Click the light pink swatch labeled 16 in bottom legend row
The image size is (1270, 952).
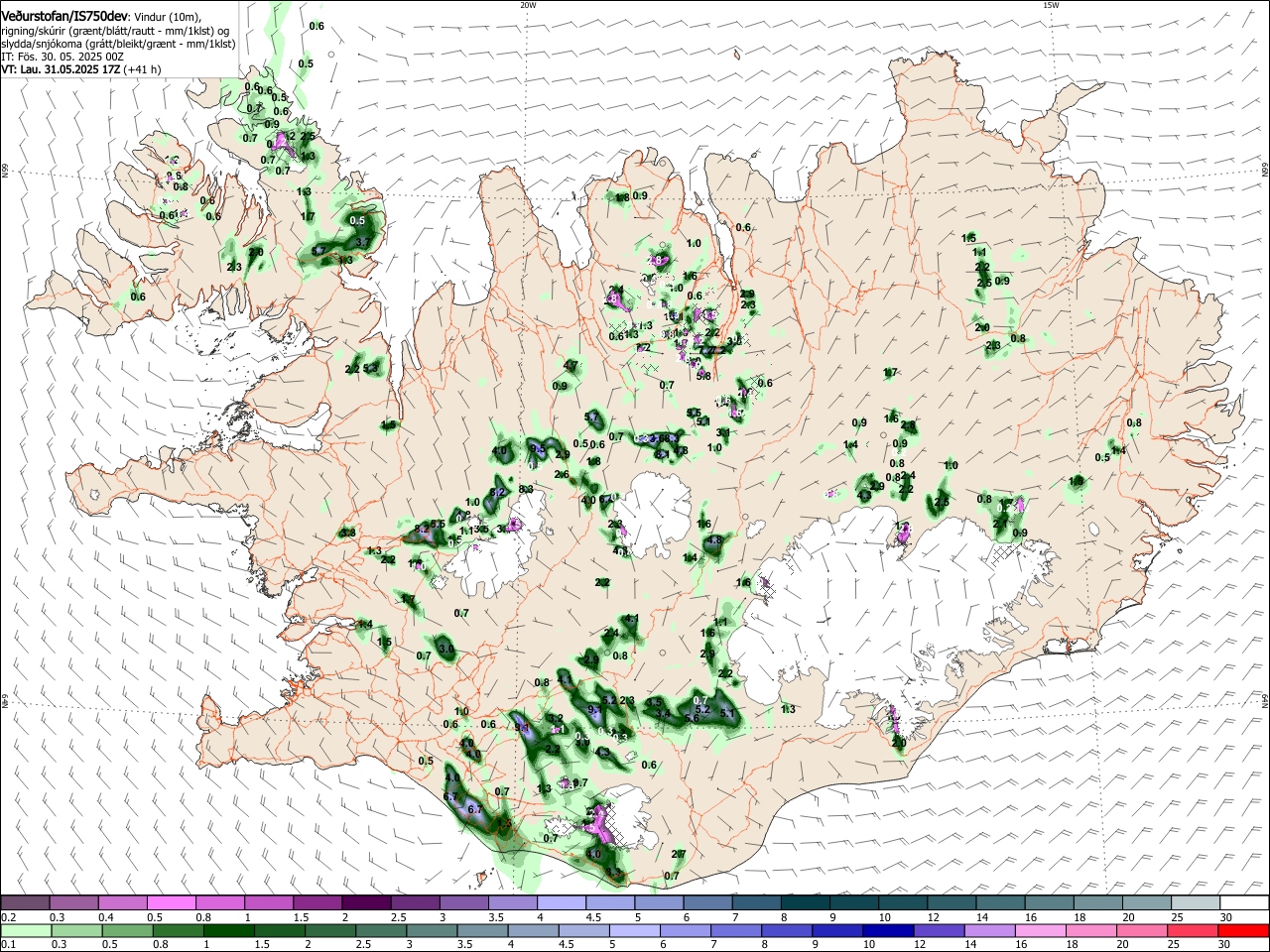pyautogui.click(x=1039, y=930)
